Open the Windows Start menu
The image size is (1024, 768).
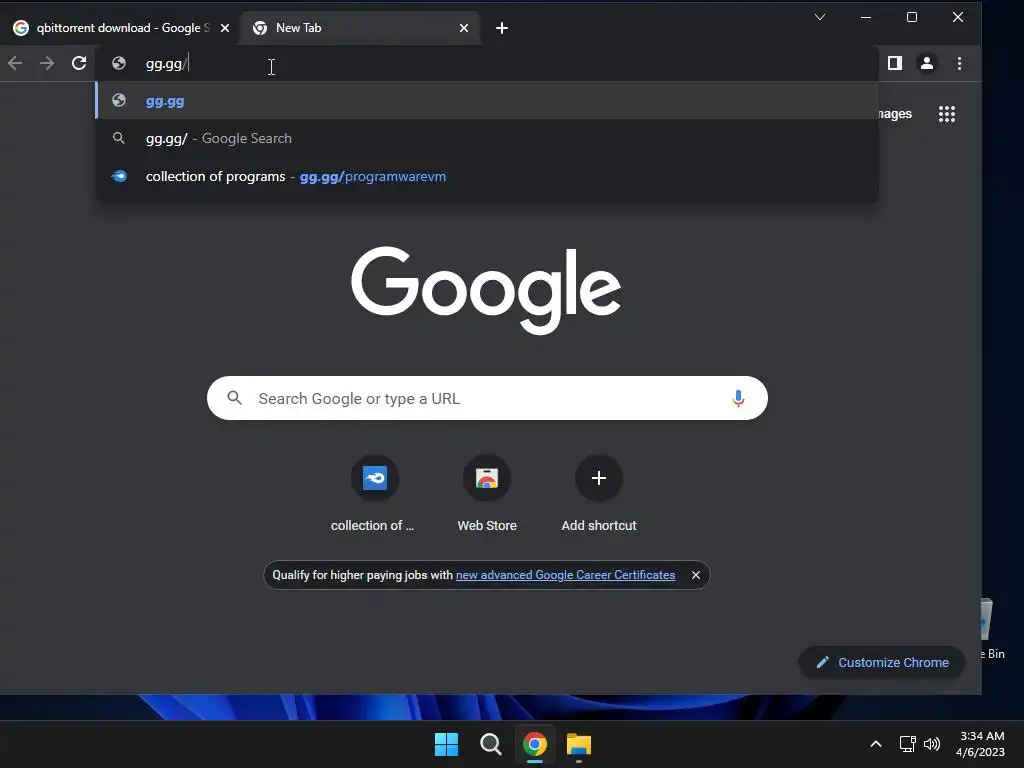tap(447, 744)
